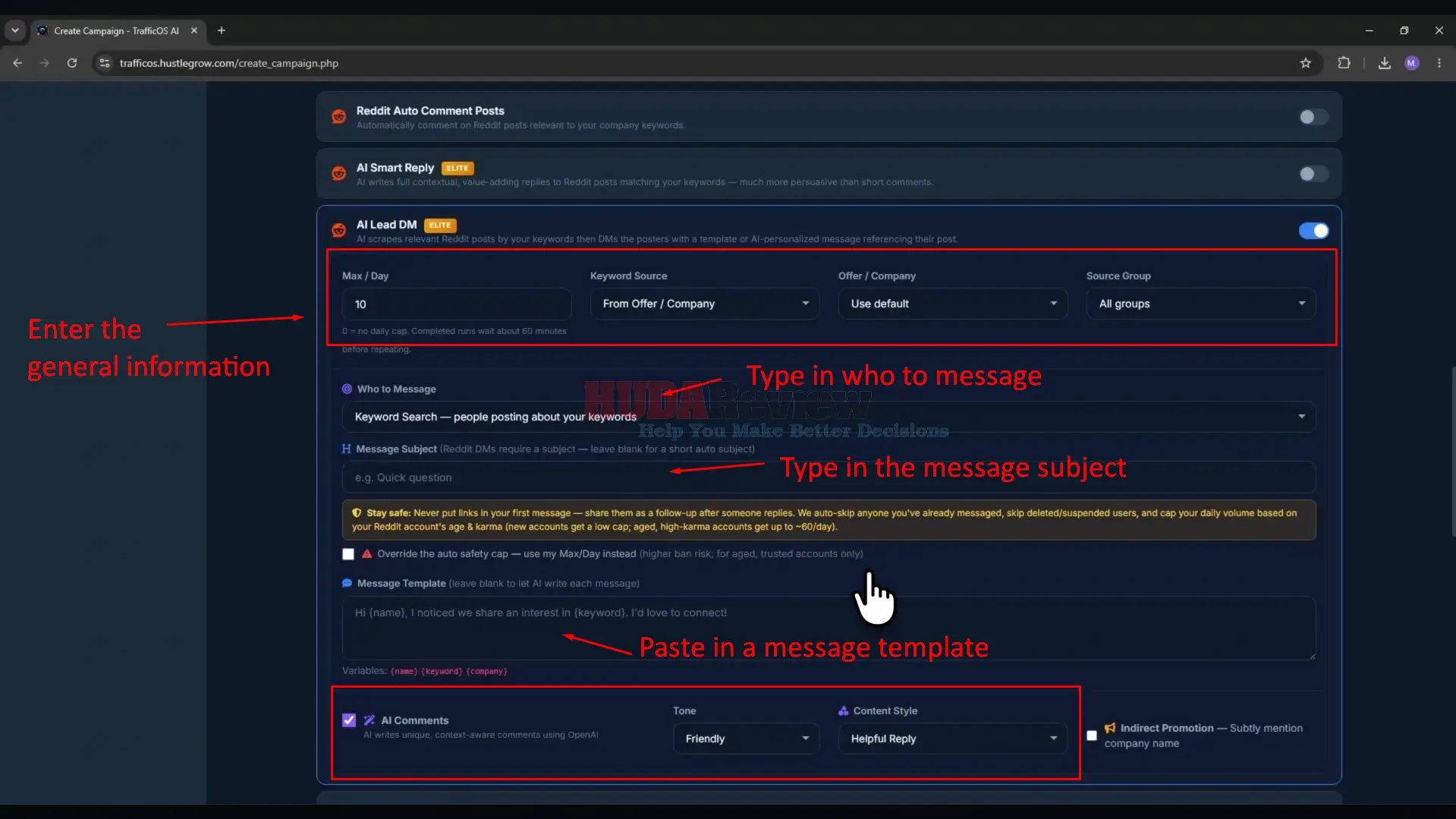Click the Reddit Auto Comment Posts title
The image size is (1456, 819).
pyautogui.click(x=430, y=111)
